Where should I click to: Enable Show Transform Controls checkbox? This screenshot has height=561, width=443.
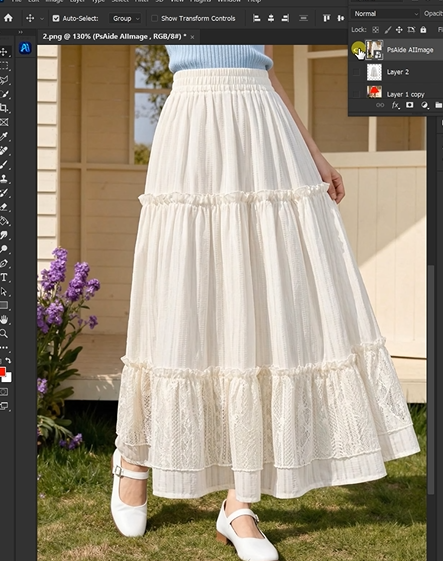154,18
